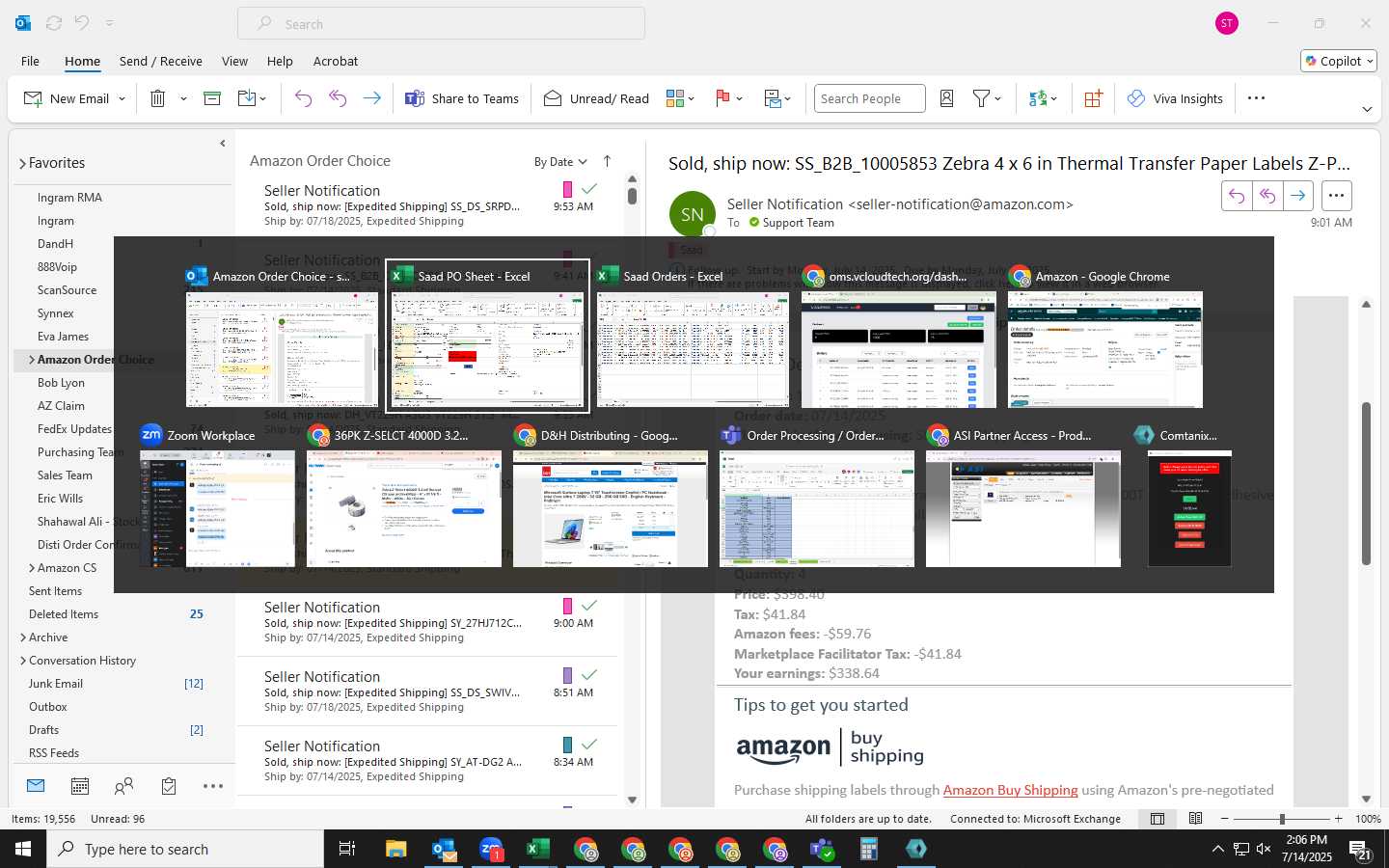Image resolution: width=1389 pixels, height=868 pixels.
Task: Open the Delete options dropdown arrow
Action: point(183,98)
